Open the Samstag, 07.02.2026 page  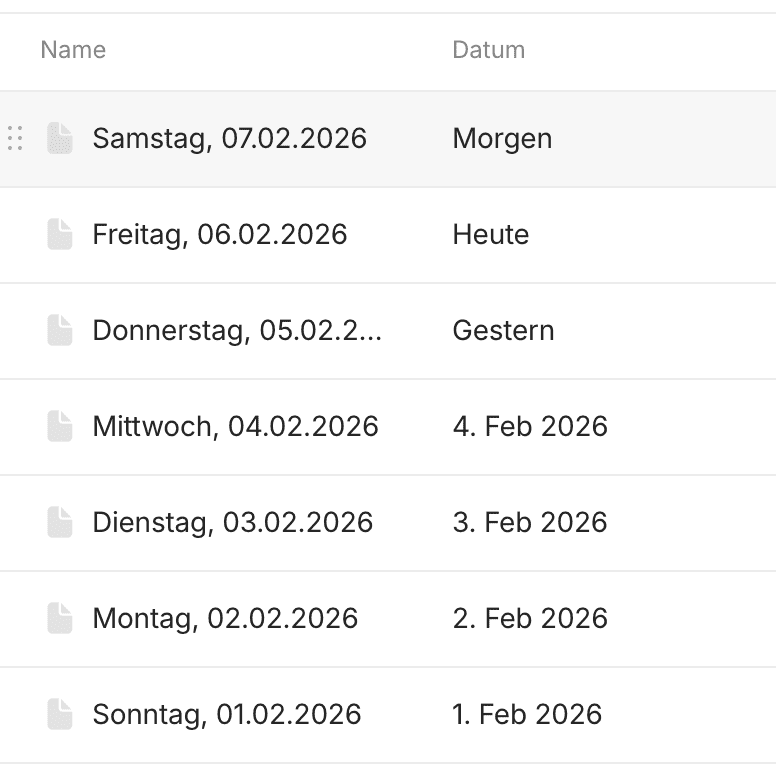[x=230, y=139]
